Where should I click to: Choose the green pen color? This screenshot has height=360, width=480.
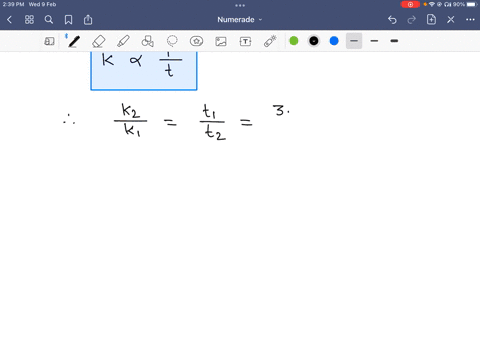(294, 41)
